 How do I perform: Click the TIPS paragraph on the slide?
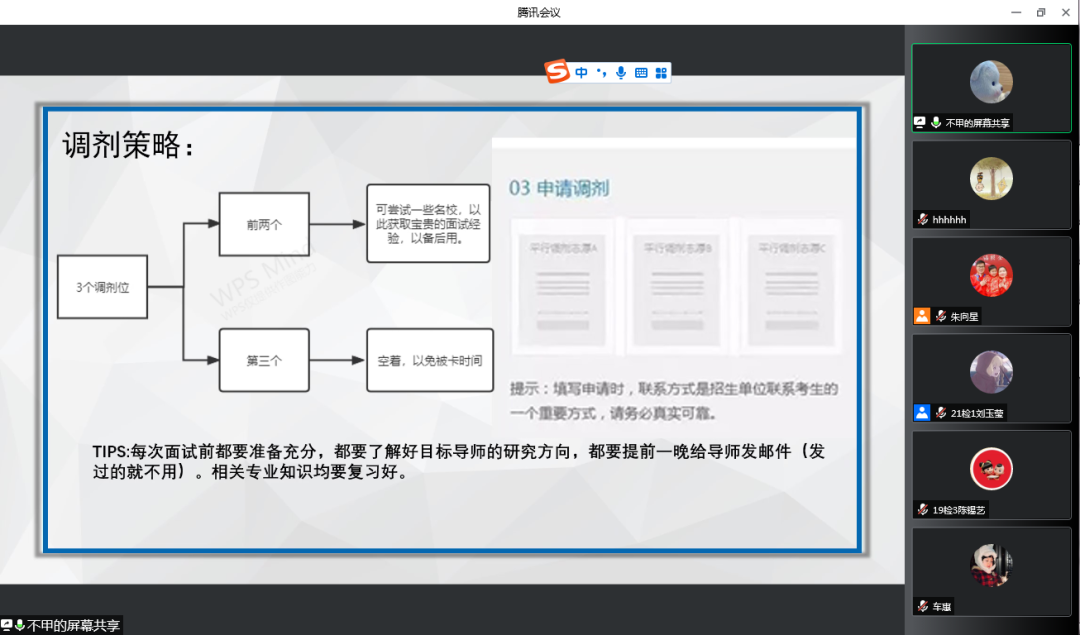pyautogui.click(x=459, y=461)
